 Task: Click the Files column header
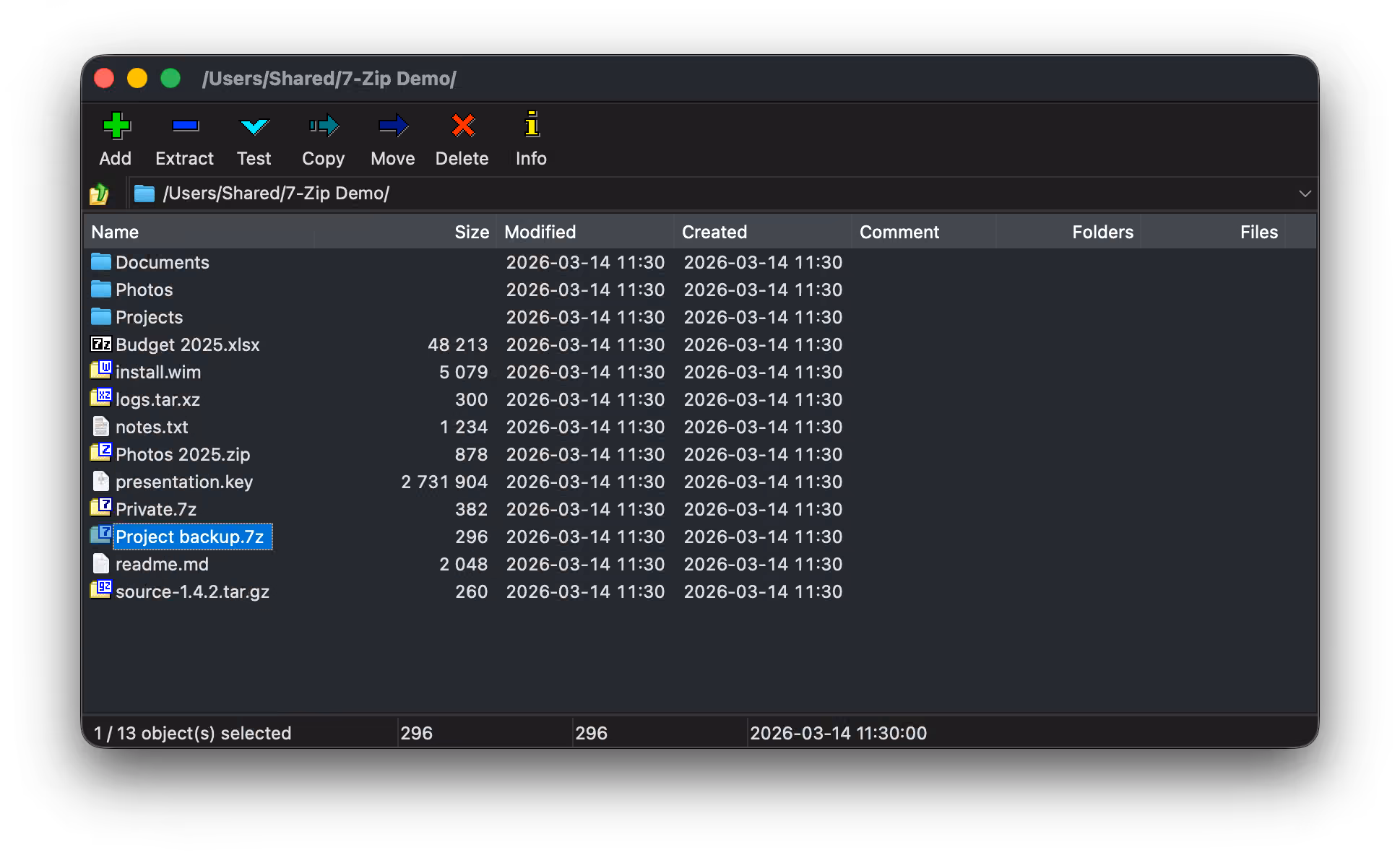(1213, 232)
